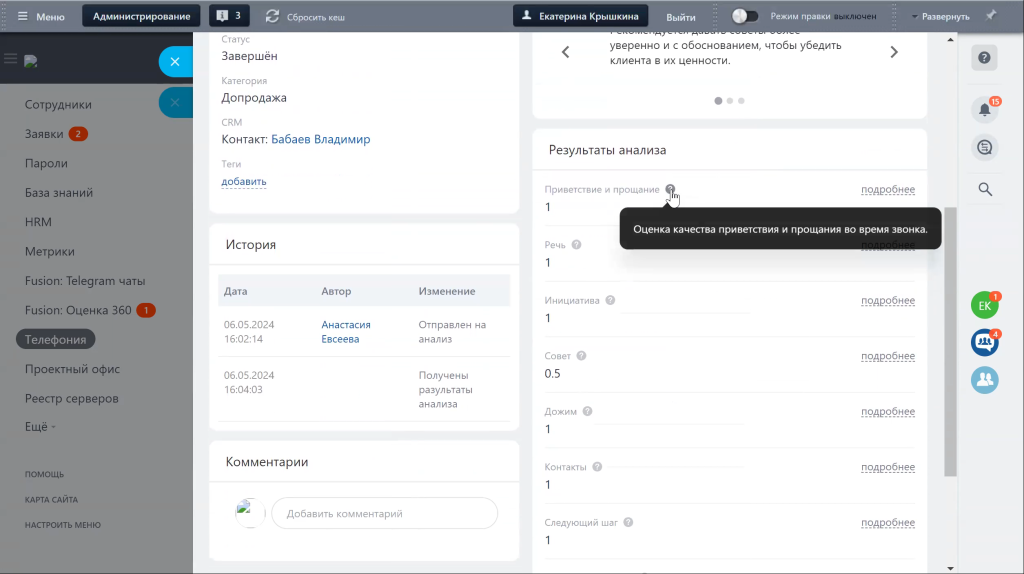Image resolution: width=1024 pixels, height=574 pixels.
Task: Click the Сбросить кеш refresh icon
Action: pos(272,16)
